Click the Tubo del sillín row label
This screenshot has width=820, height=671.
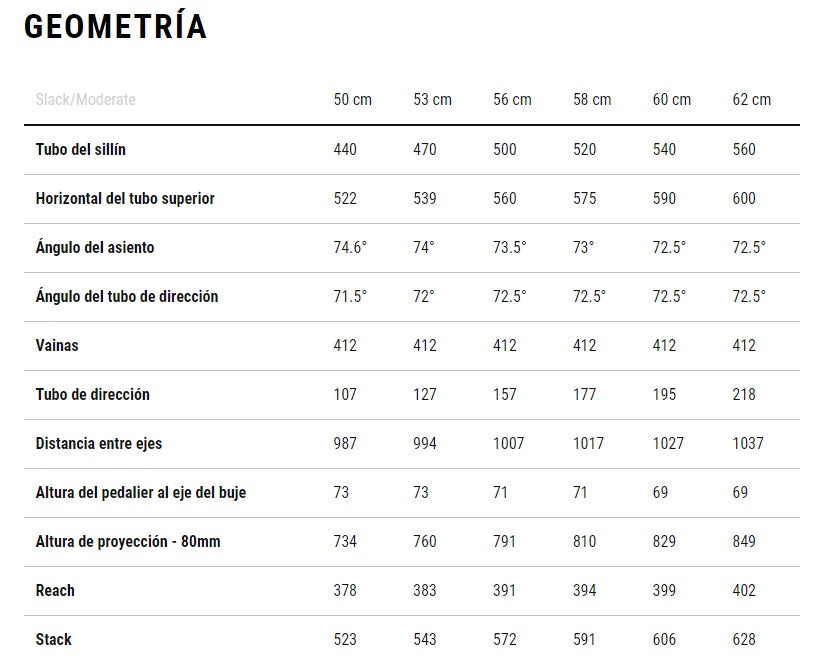pyautogui.click(x=81, y=150)
